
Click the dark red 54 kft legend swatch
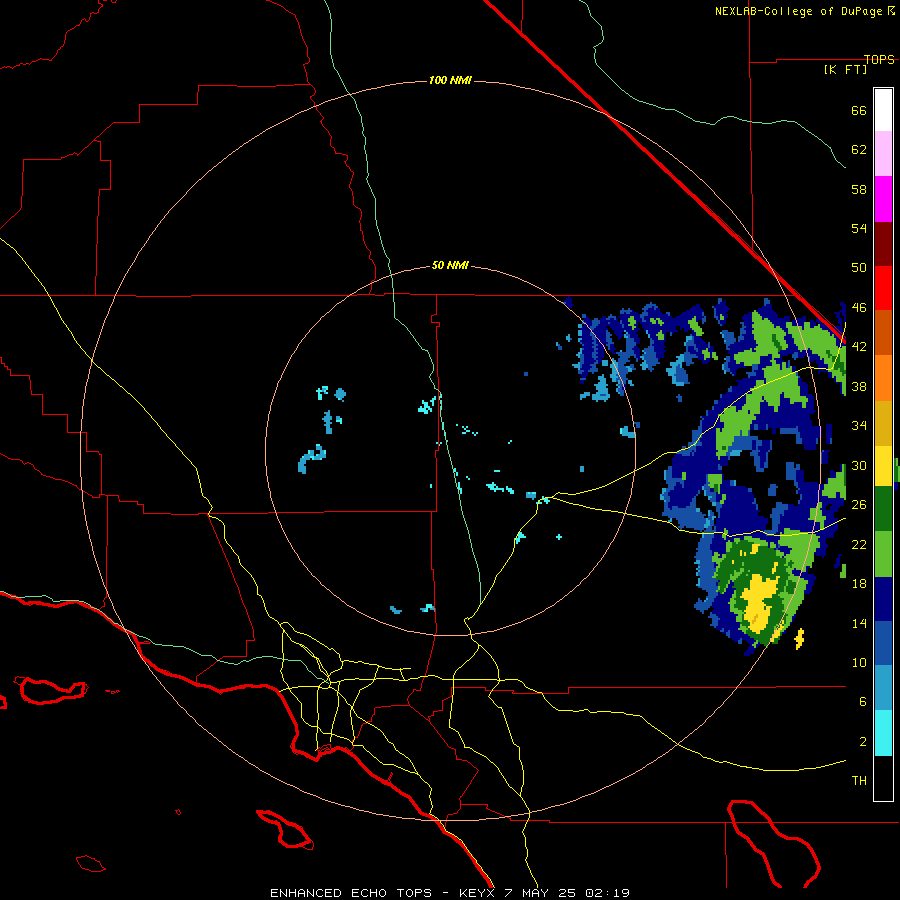coord(883,244)
